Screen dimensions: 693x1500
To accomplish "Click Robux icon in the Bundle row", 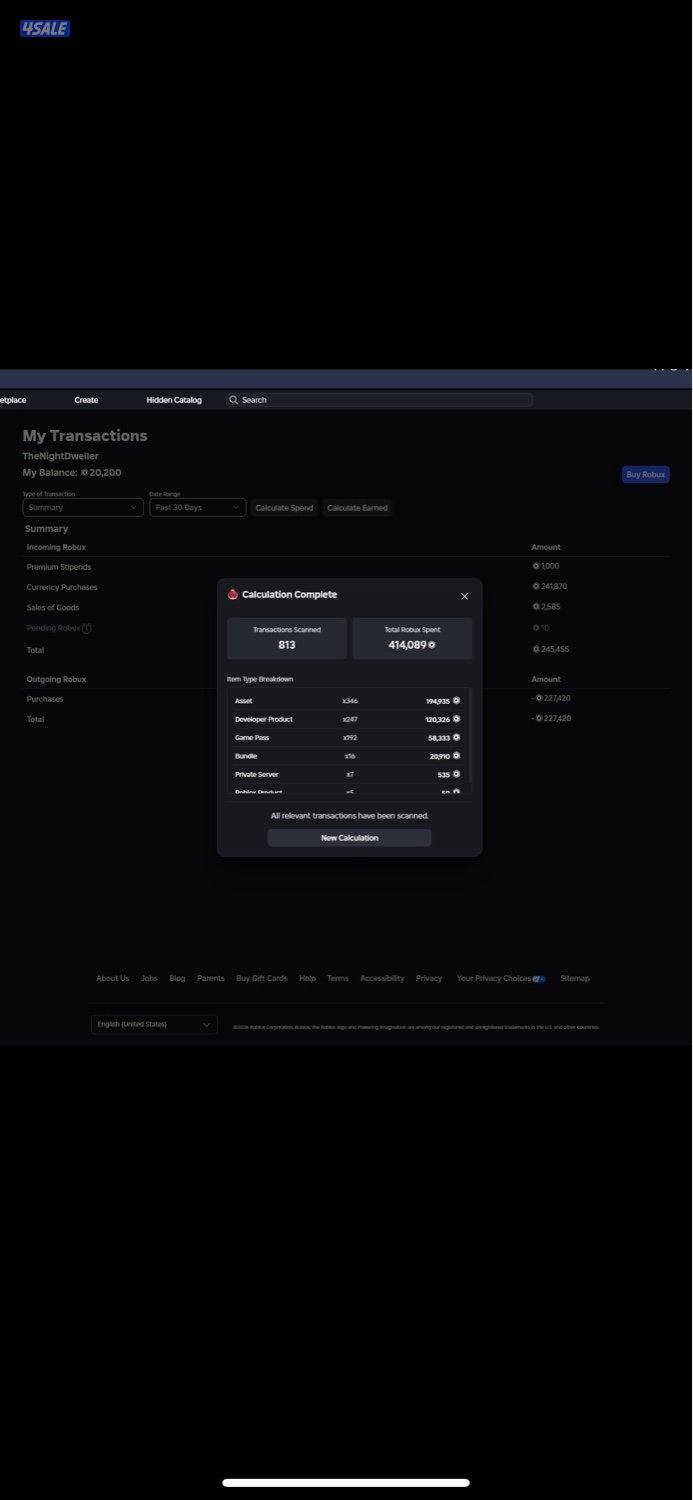I will (456, 756).
